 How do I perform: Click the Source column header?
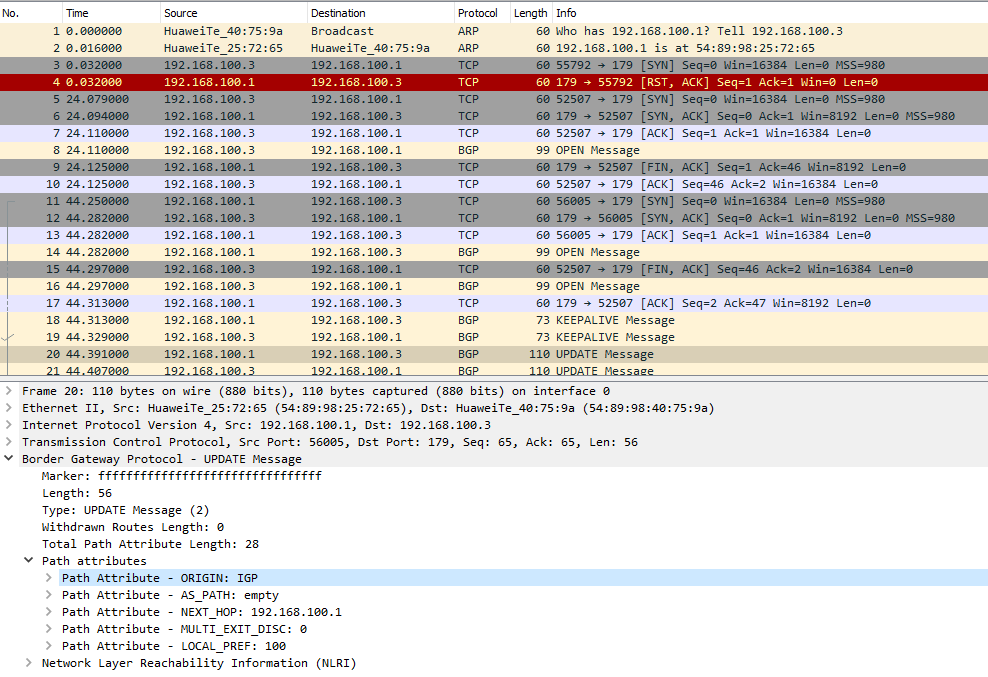[x=233, y=13]
